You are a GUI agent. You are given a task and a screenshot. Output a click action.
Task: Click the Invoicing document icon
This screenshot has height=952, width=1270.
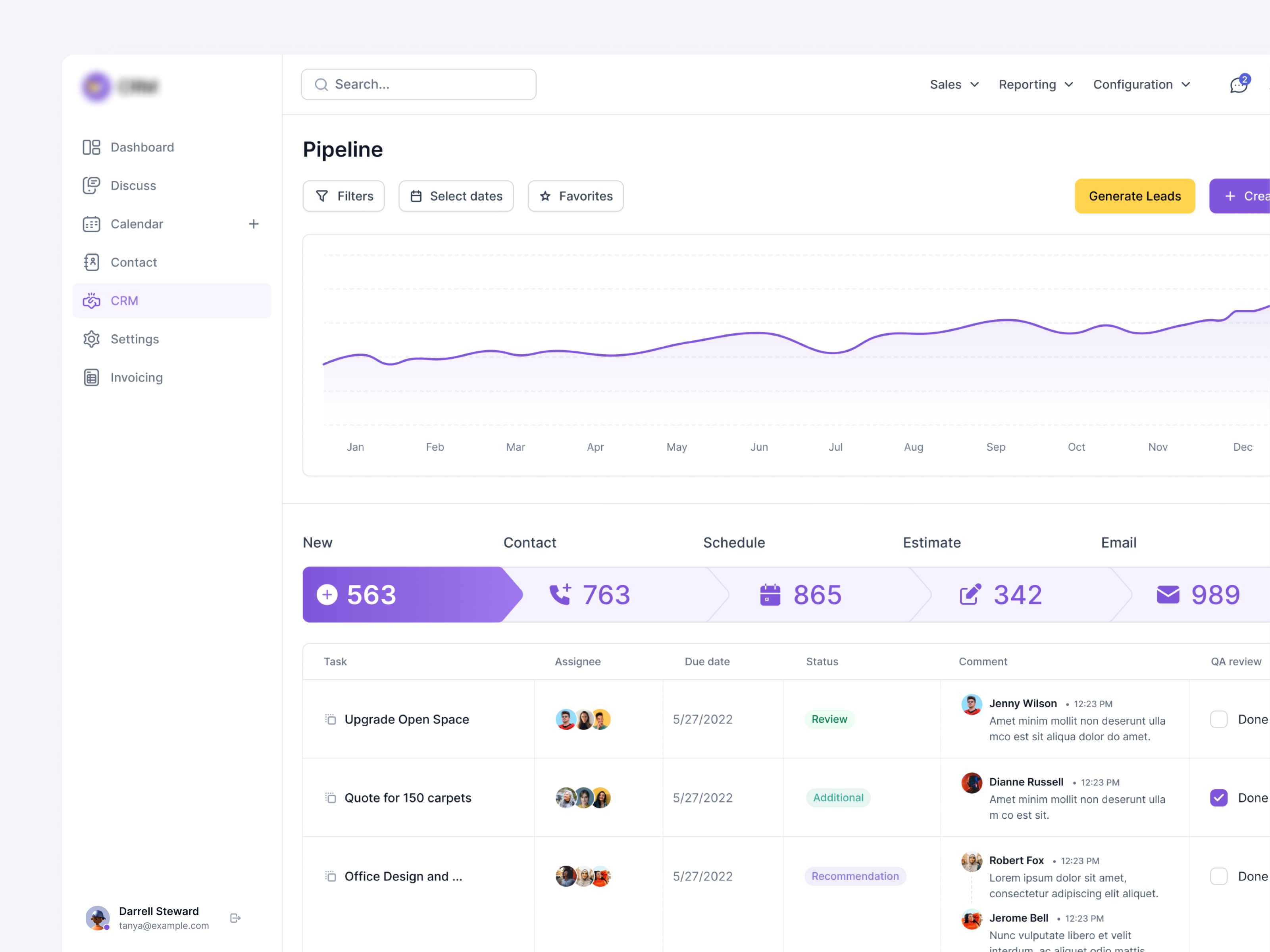(92, 377)
